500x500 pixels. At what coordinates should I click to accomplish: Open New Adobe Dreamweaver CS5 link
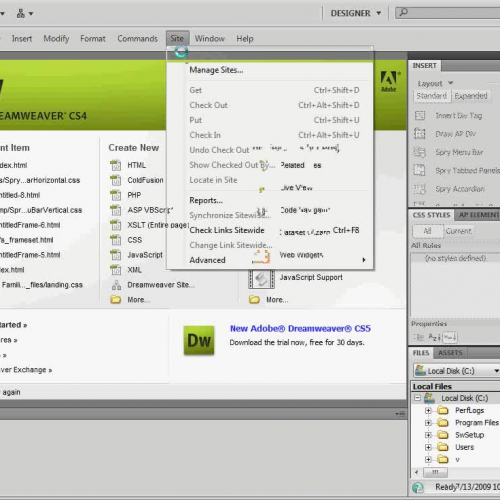300,329
